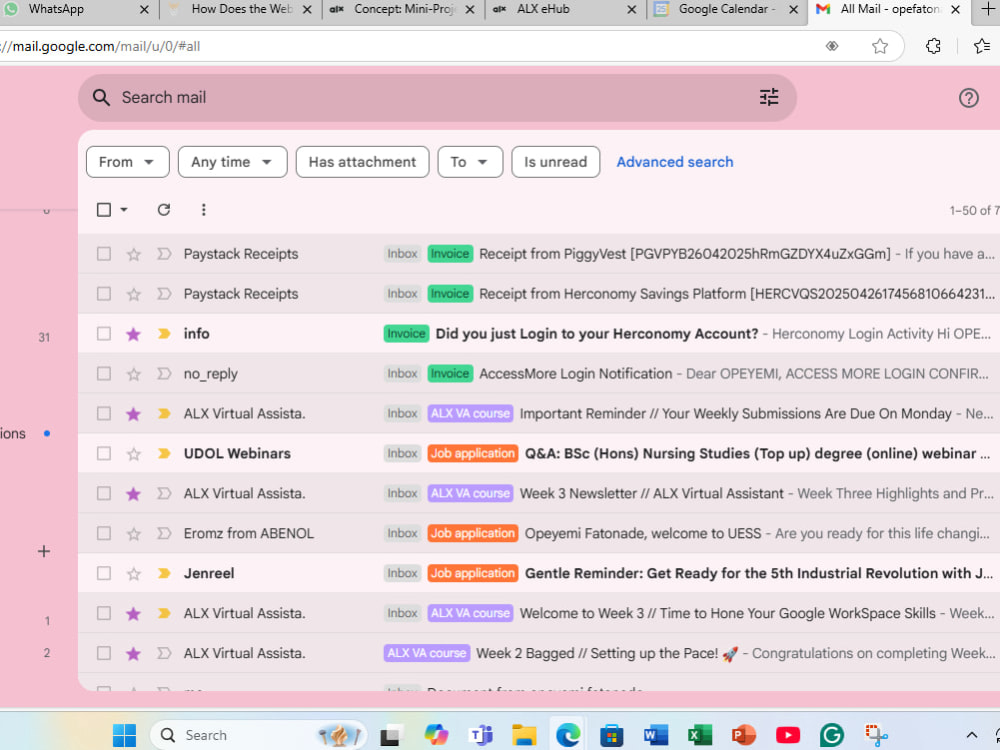Close the ALX eHub tab
The width and height of the screenshot is (1000, 750).
tap(631, 10)
